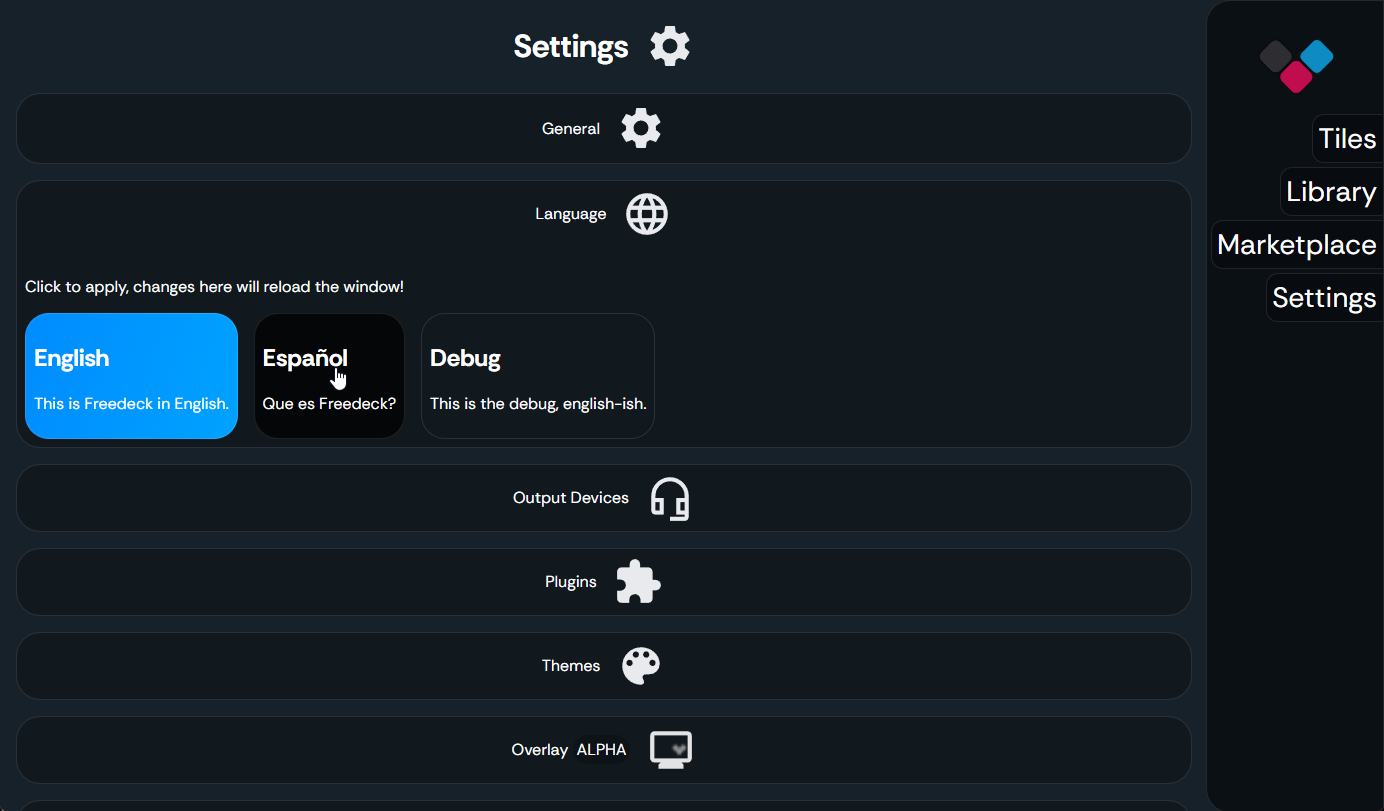Image resolution: width=1384 pixels, height=811 pixels.
Task: Click the General section gear icon
Action: [x=641, y=129]
